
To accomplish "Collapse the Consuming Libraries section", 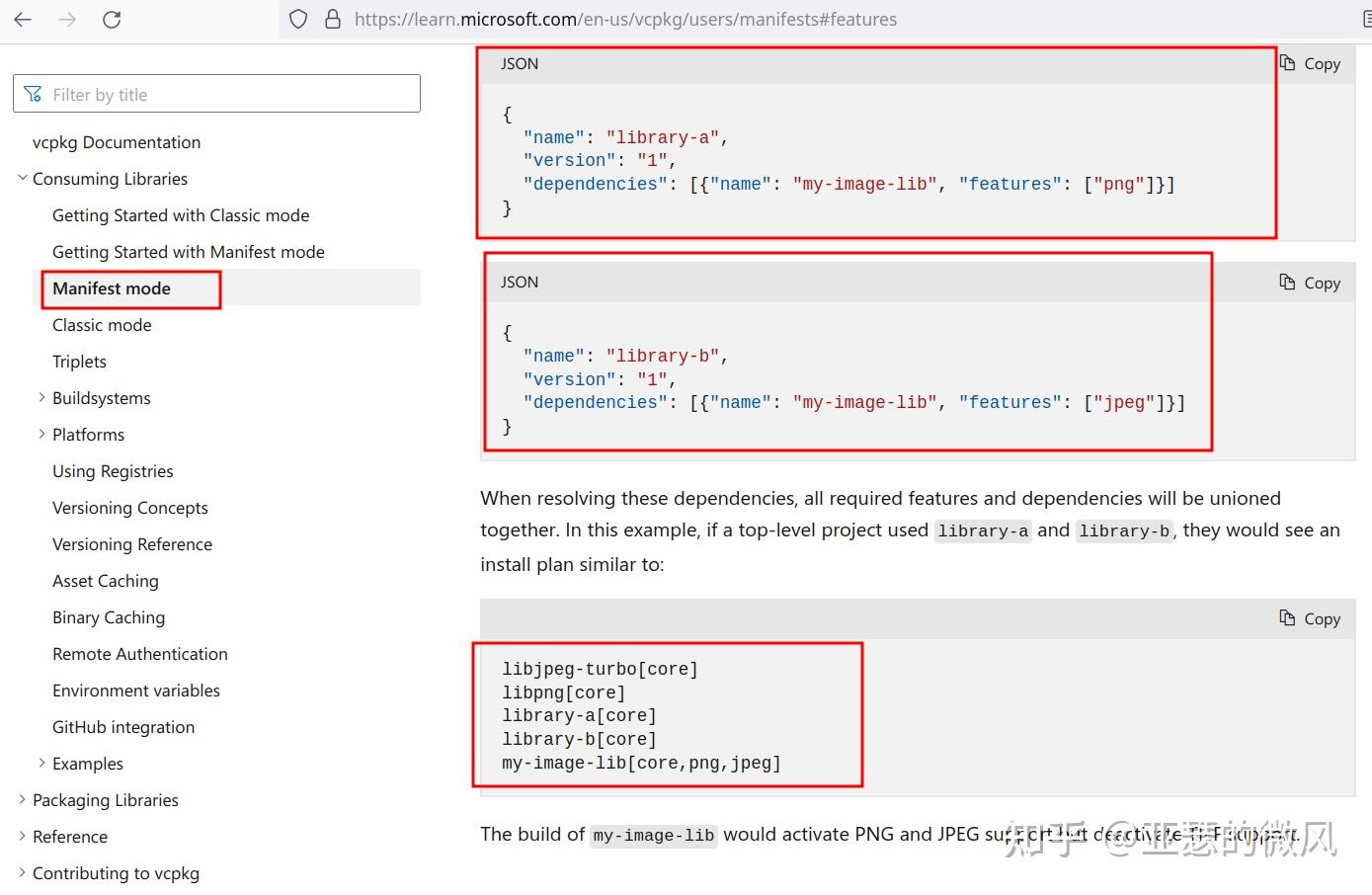I will 23,179.
